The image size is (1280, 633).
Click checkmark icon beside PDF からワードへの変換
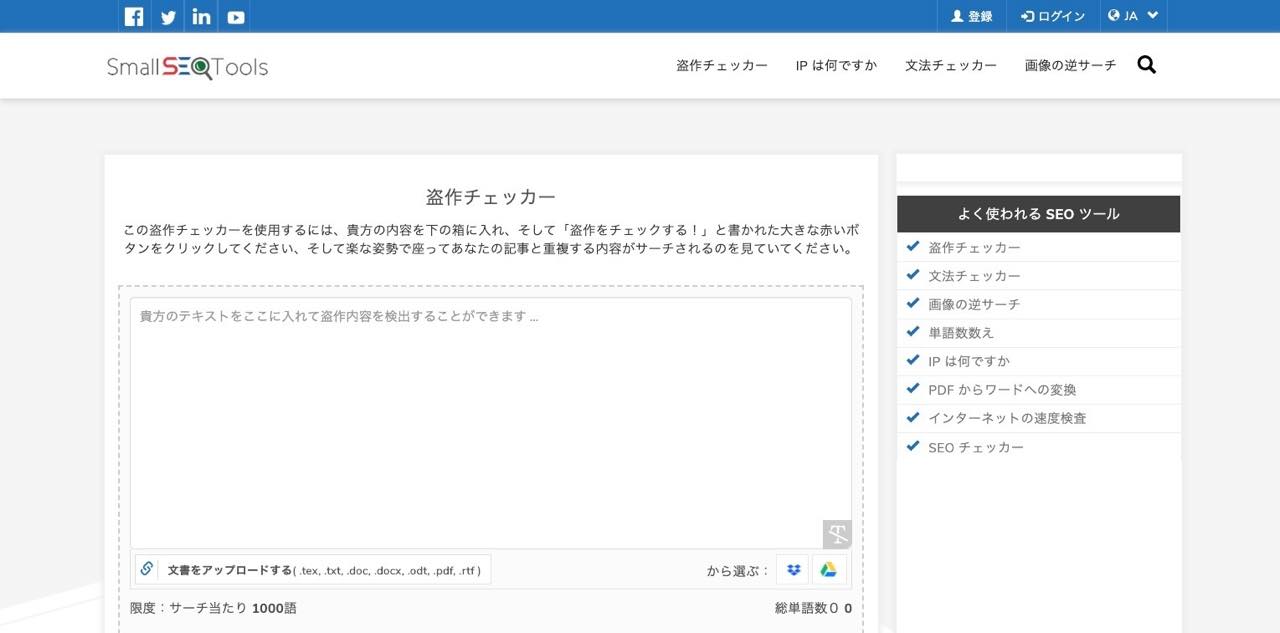tap(912, 388)
